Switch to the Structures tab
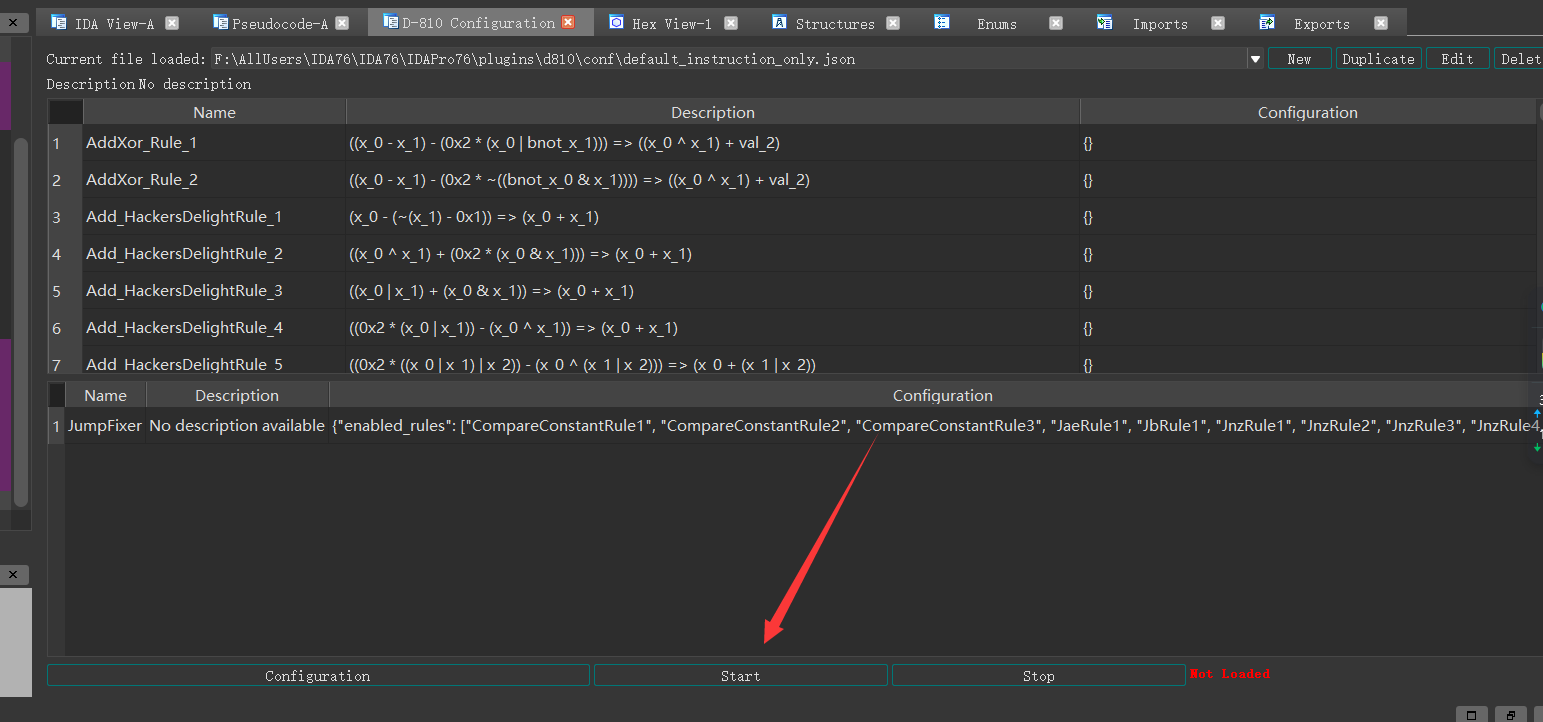Viewport: 1543px width, 722px height. 834,24
